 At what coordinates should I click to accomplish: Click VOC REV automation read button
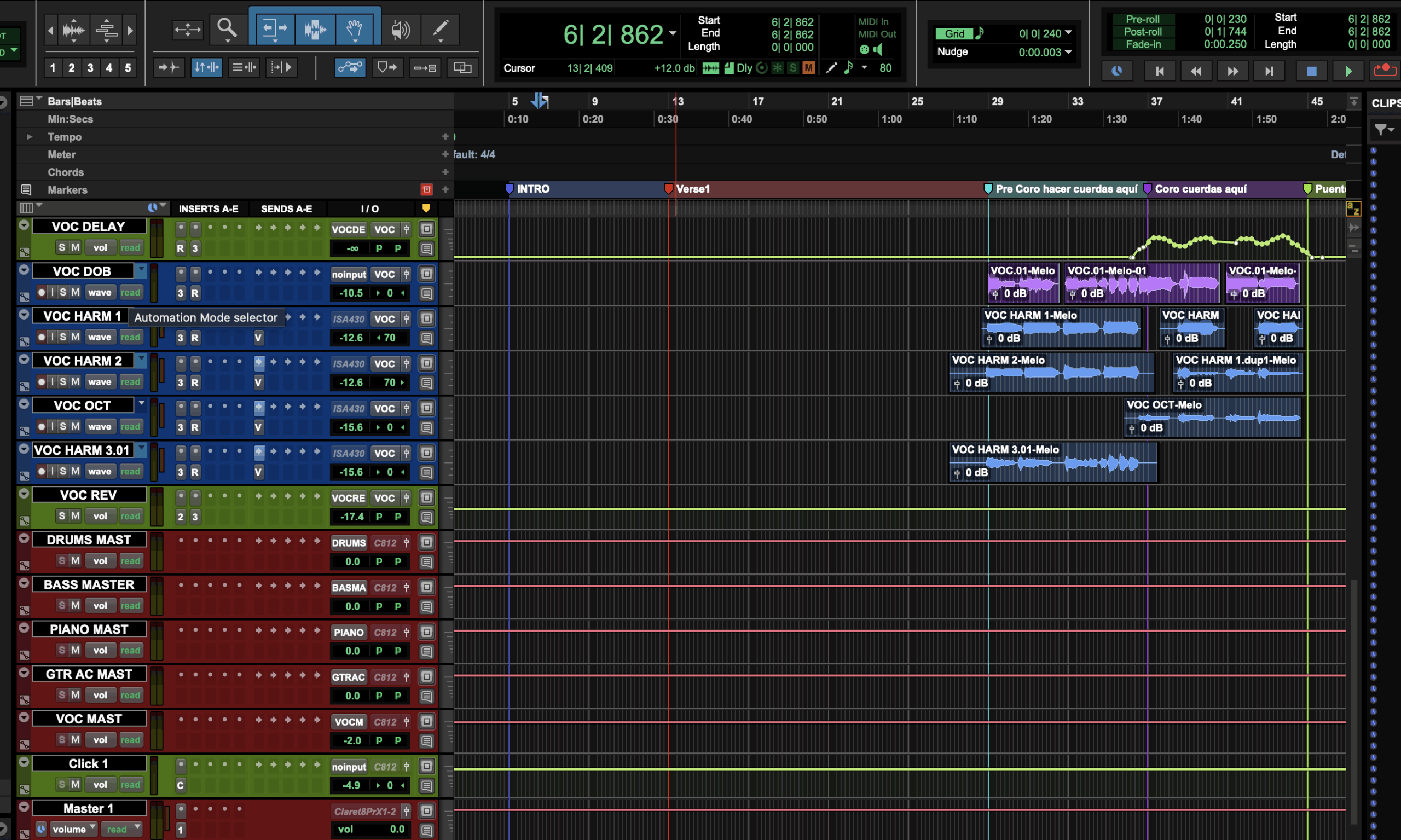(130, 515)
